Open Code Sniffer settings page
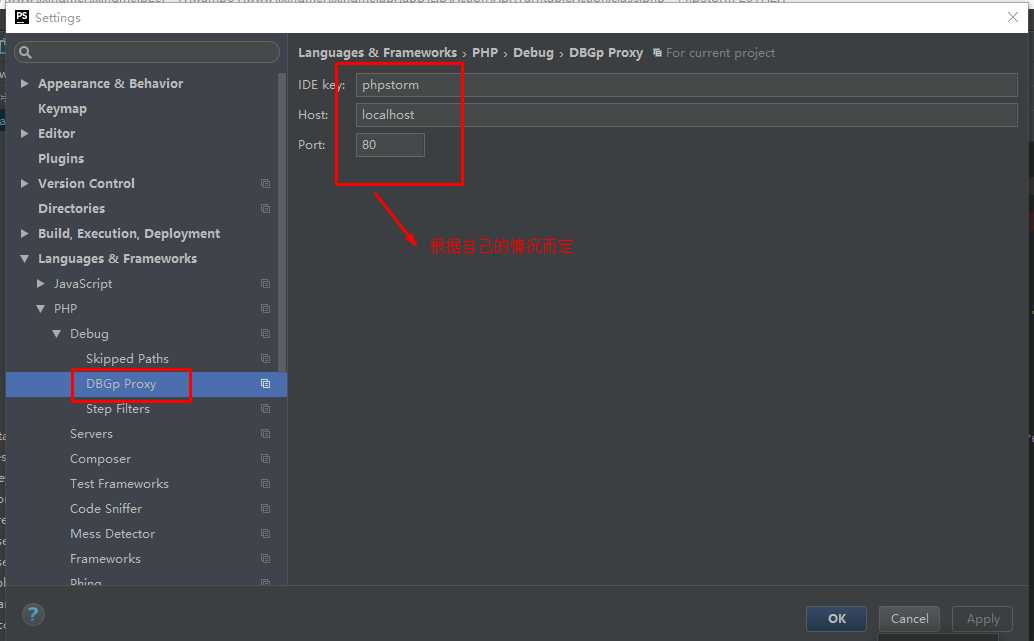 106,509
